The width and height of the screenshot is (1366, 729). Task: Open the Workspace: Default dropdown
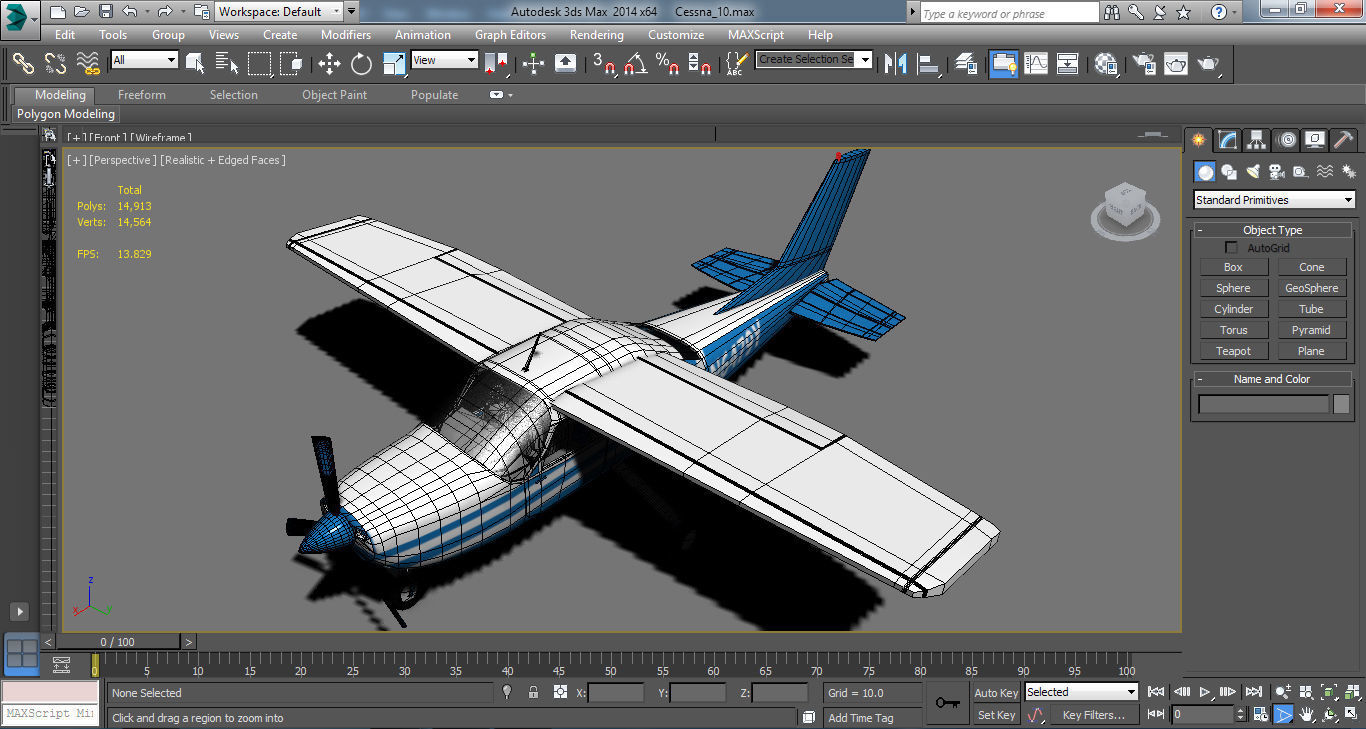(x=280, y=12)
